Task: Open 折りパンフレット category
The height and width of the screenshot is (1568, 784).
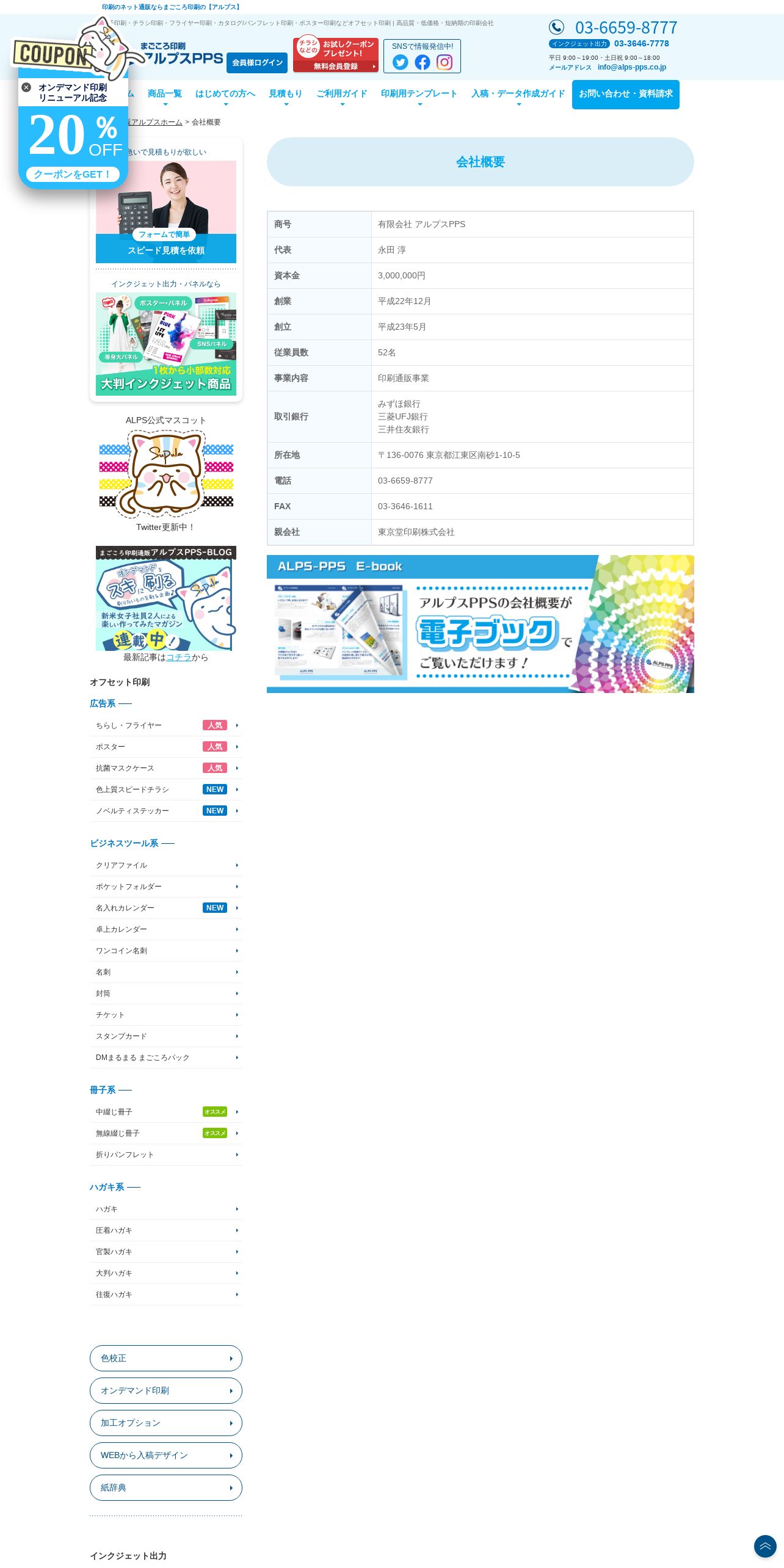Action: tap(166, 1155)
